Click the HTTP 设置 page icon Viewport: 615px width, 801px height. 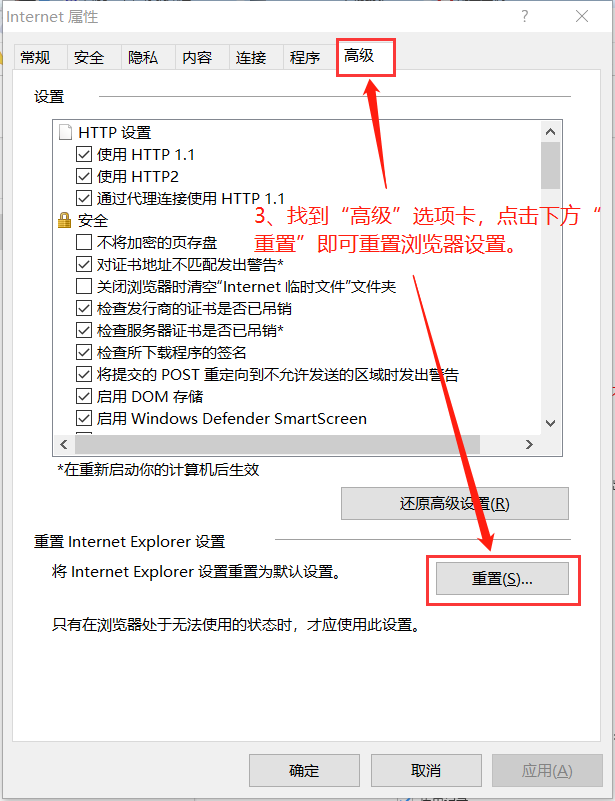[65, 132]
